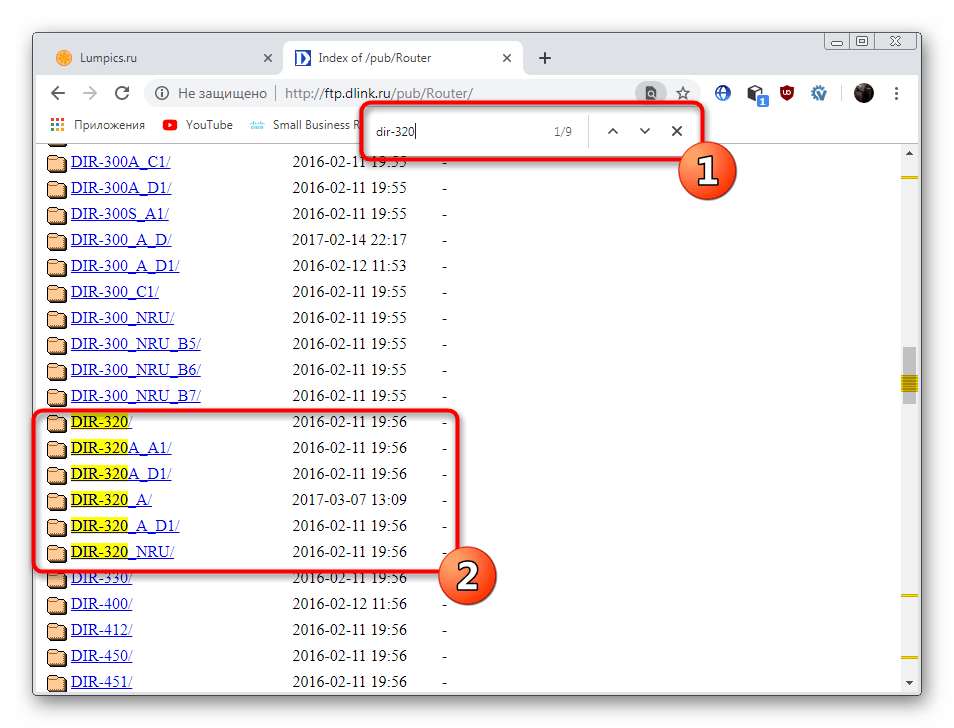Open a new browser tab
The image size is (954, 728).
(x=545, y=58)
